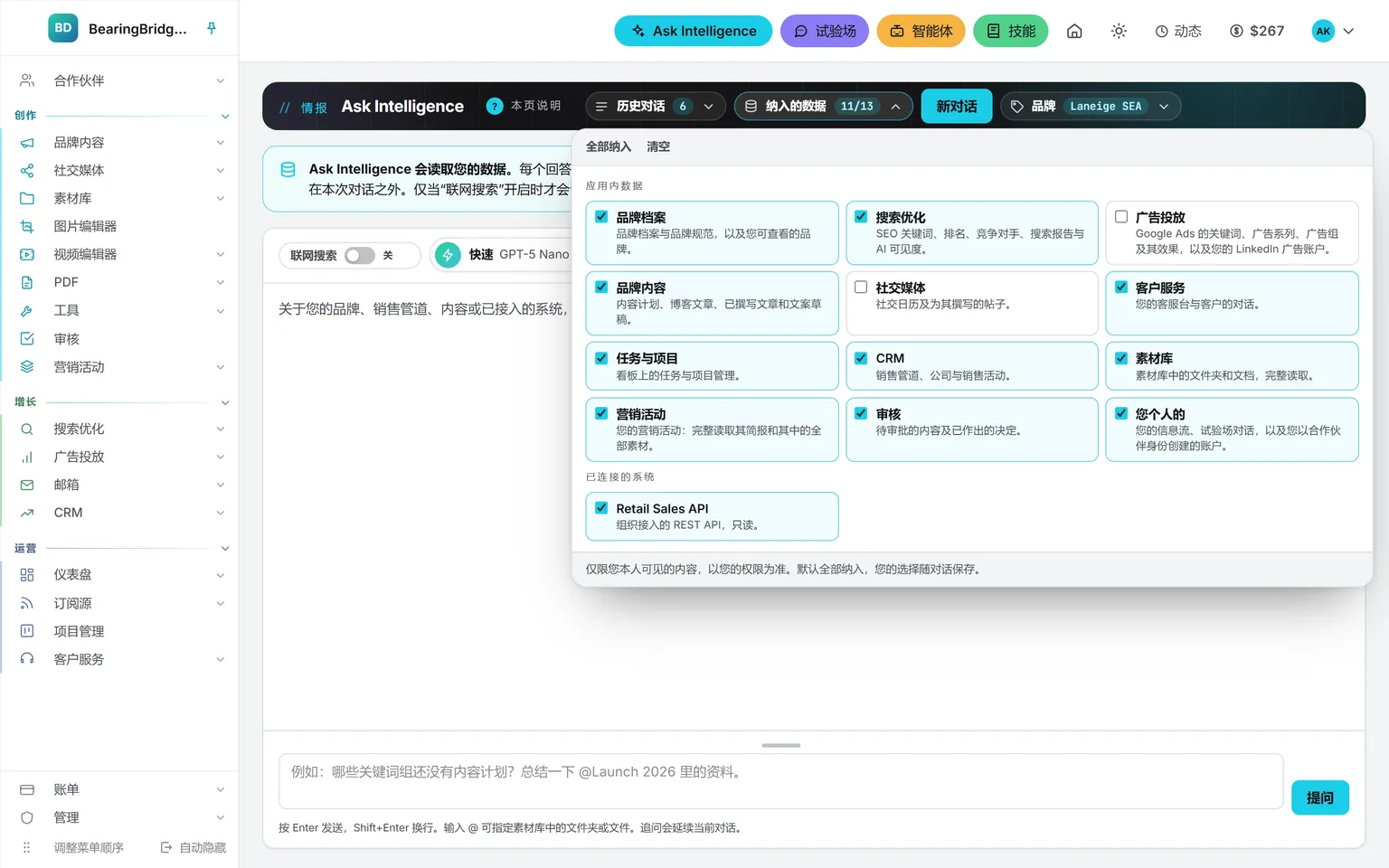Viewport: 1389px width, 868px height.
Task: Click the pin icon beside BearingBridge
Action: (x=212, y=29)
